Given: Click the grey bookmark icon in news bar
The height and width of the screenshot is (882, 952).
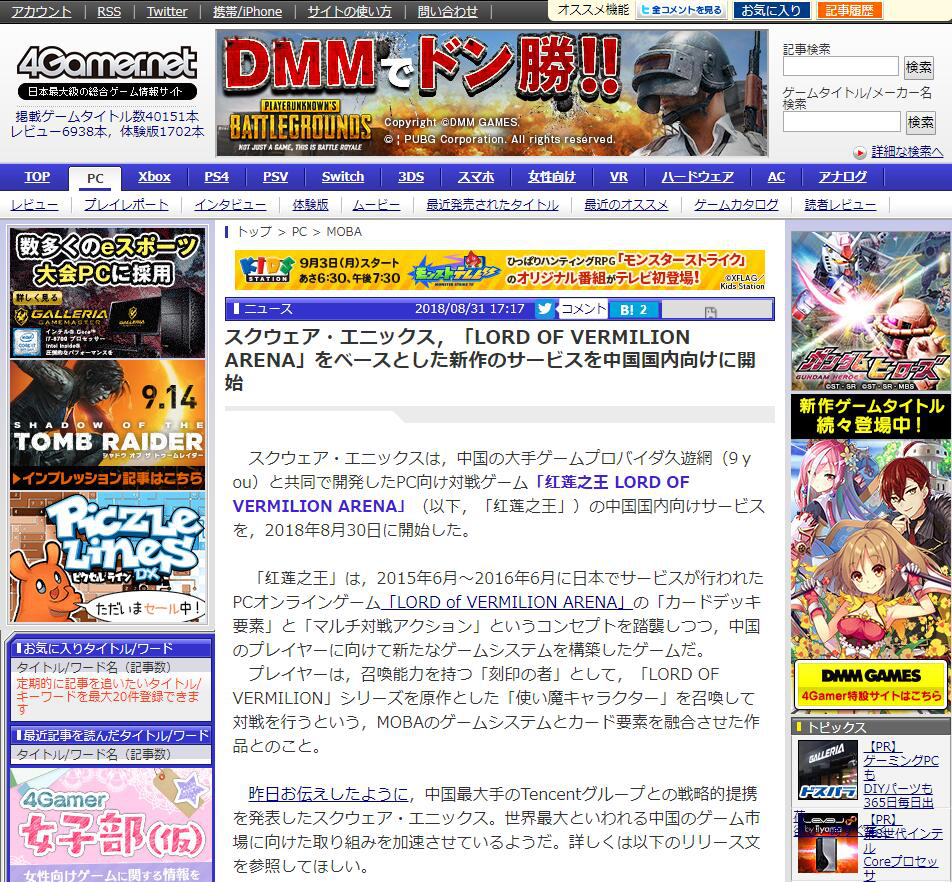Looking at the screenshot, I should tap(710, 311).
